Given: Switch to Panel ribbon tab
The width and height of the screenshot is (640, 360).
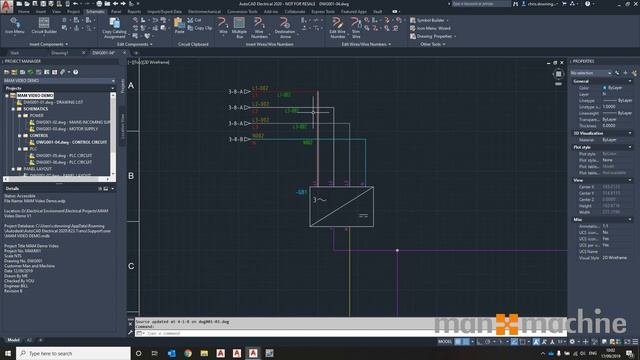Looking at the screenshot, I should pyautogui.click(x=116, y=11).
